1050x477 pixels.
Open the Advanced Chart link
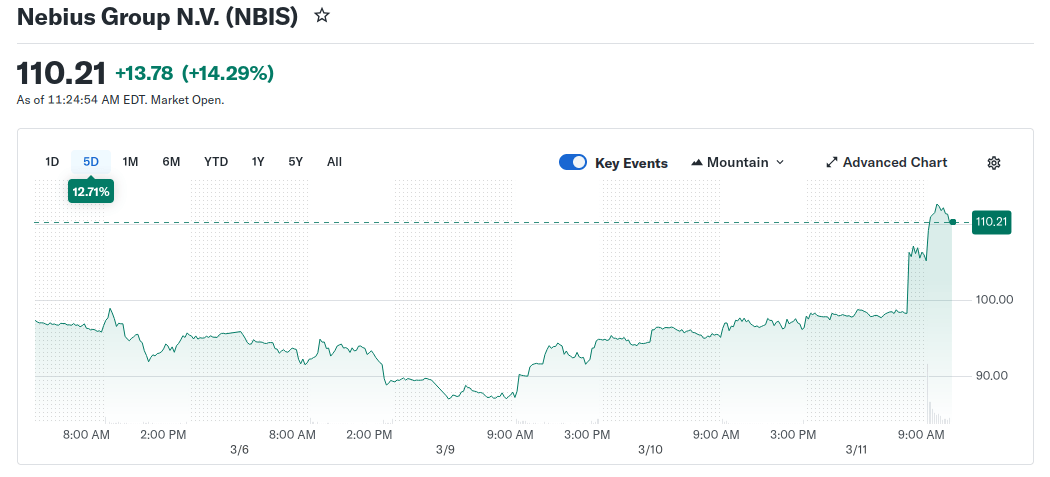(894, 162)
